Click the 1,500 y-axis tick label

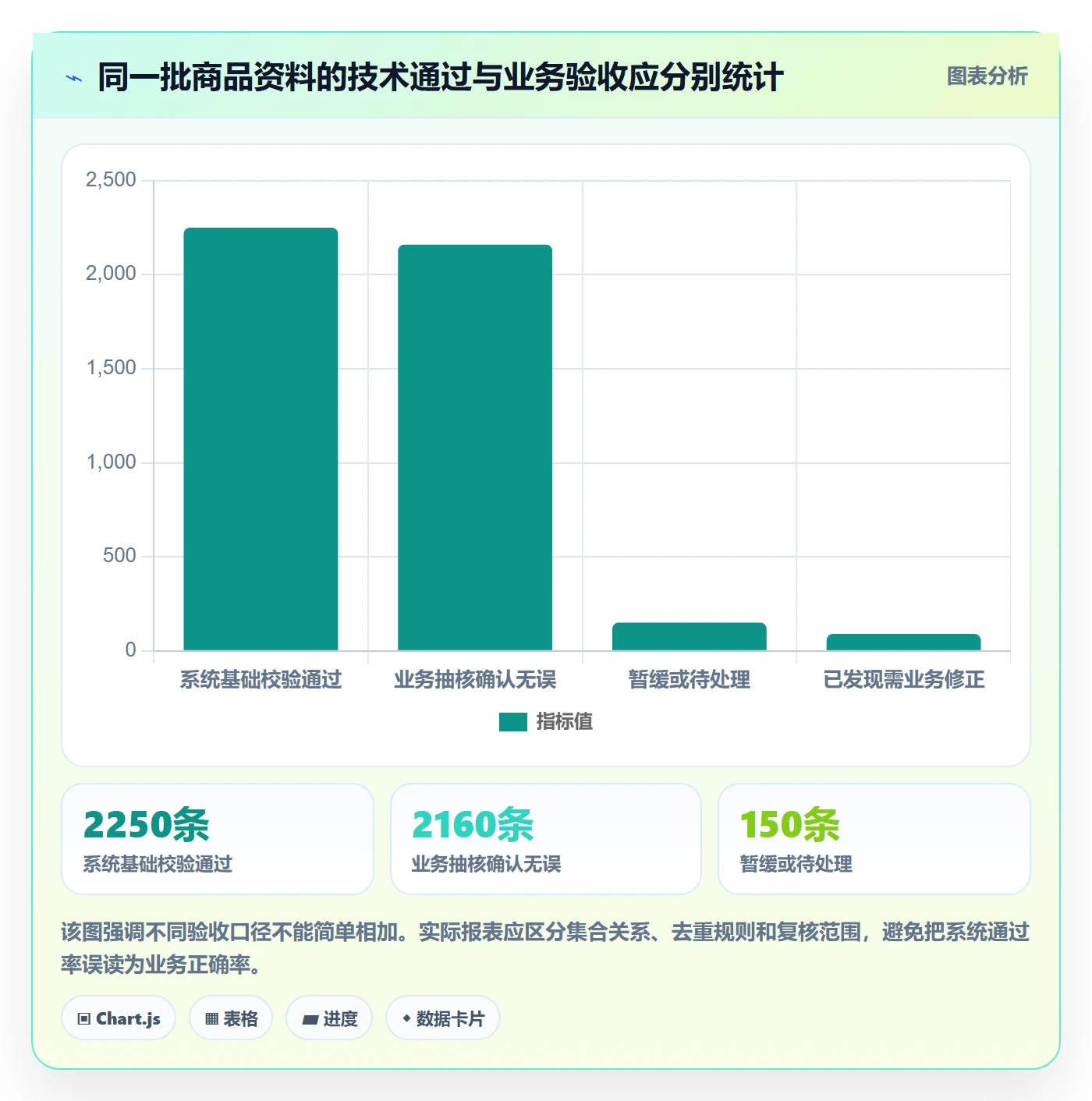point(111,368)
